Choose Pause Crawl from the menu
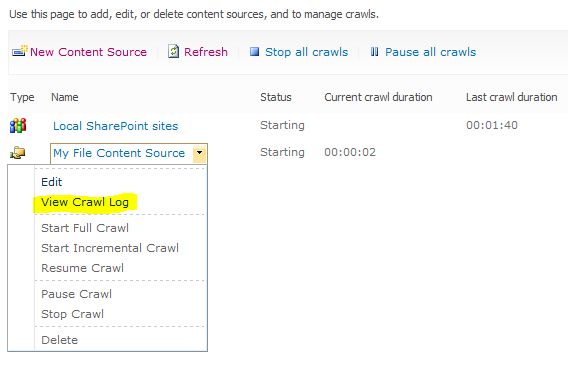The height and width of the screenshot is (371, 568). click(76, 294)
